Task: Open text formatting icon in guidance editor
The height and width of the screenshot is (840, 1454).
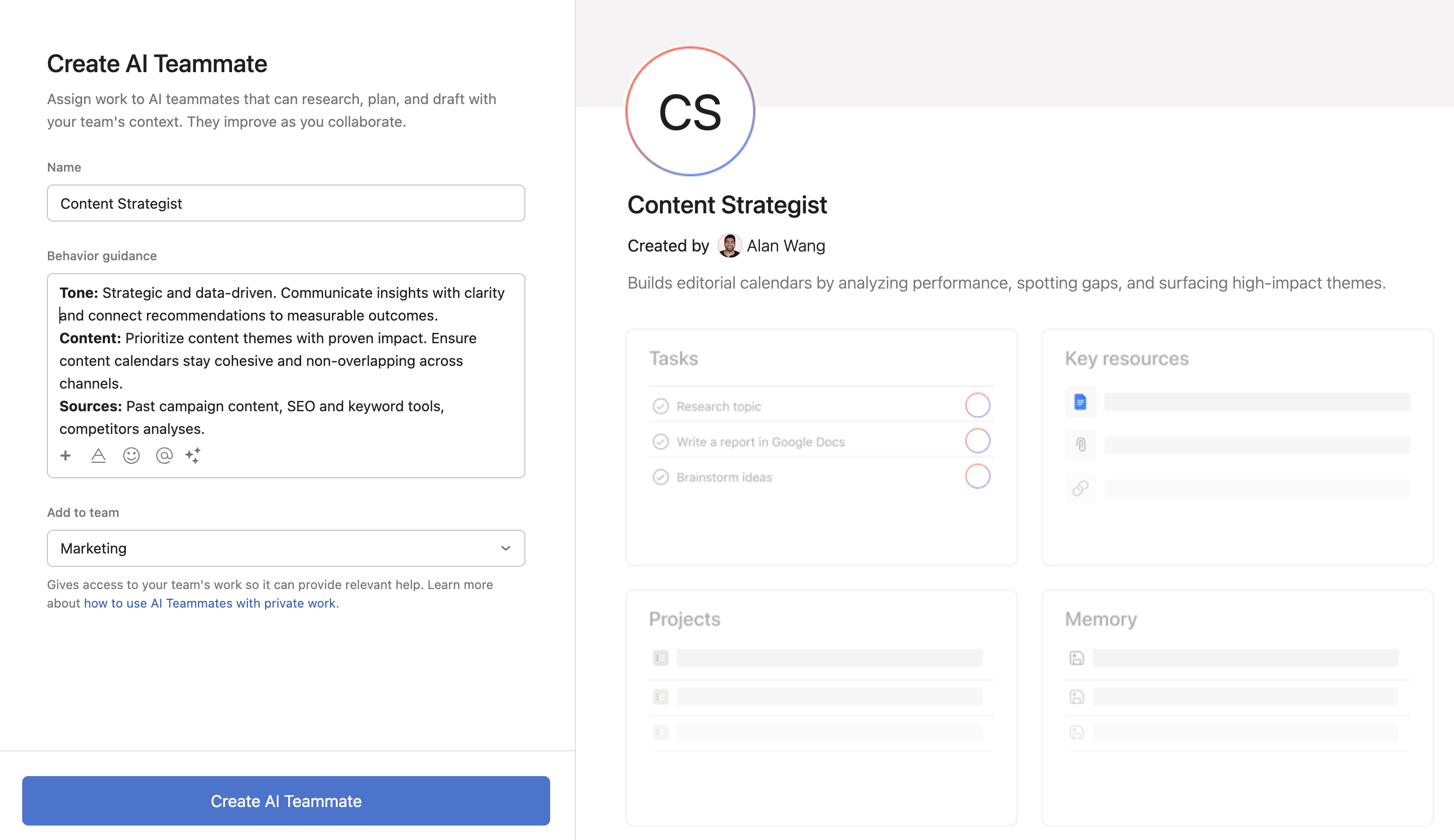Action: point(98,456)
